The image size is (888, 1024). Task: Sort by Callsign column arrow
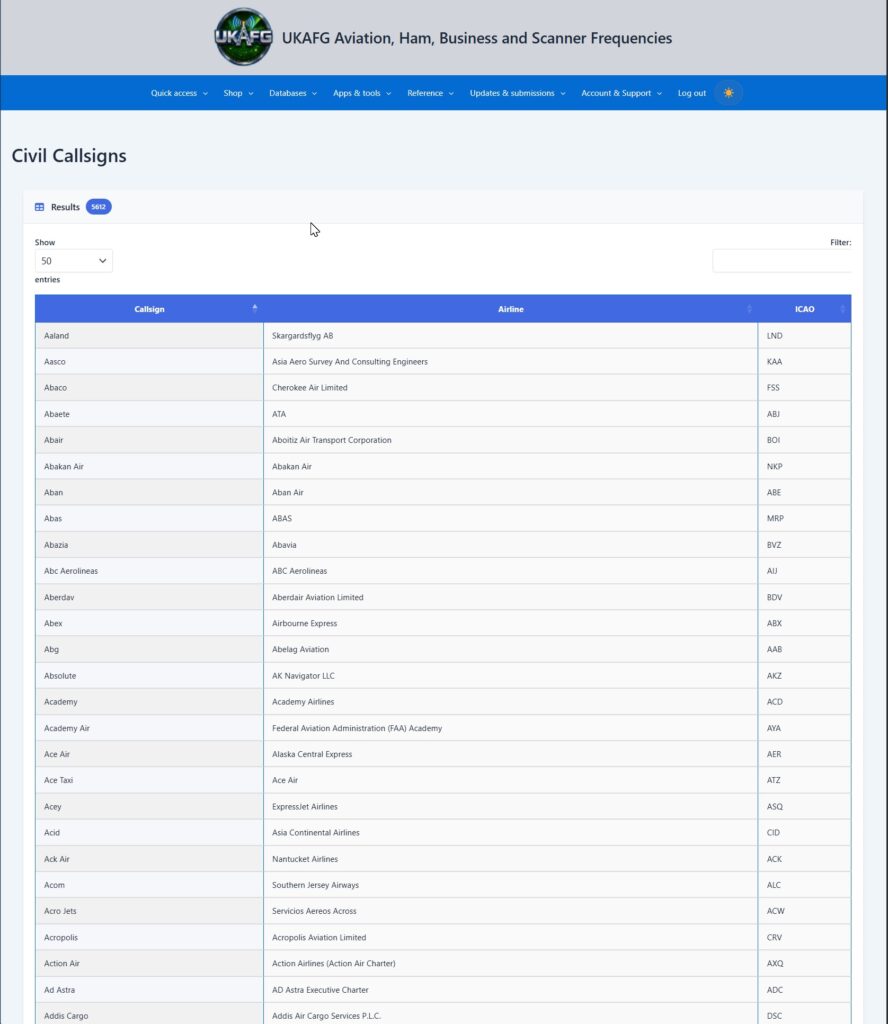[x=255, y=309]
